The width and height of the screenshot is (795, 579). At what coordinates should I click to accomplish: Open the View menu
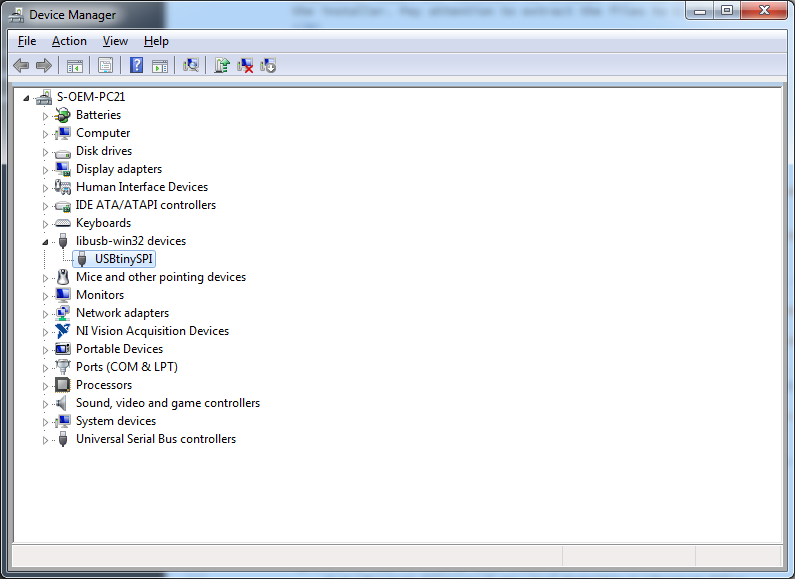pyautogui.click(x=115, y=41)
